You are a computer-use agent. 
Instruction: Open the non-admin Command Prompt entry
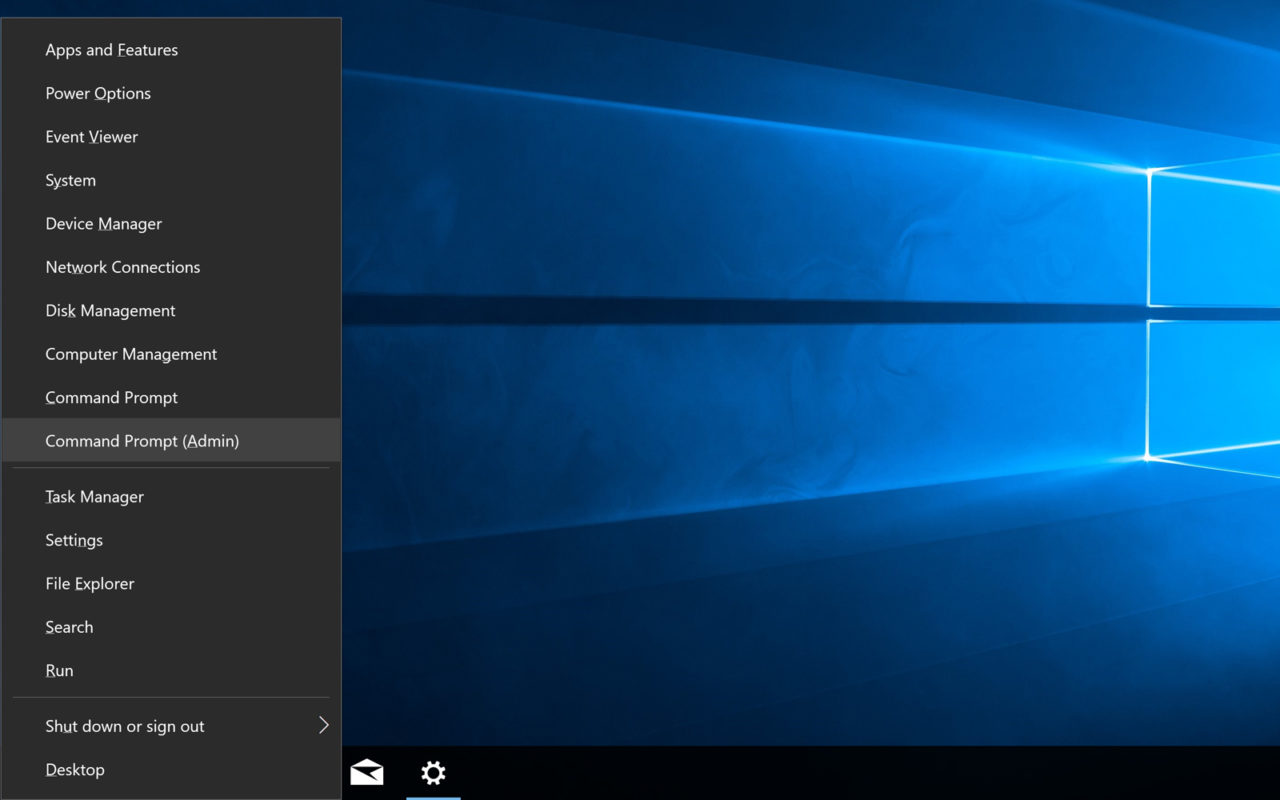[x=112, y=398]
